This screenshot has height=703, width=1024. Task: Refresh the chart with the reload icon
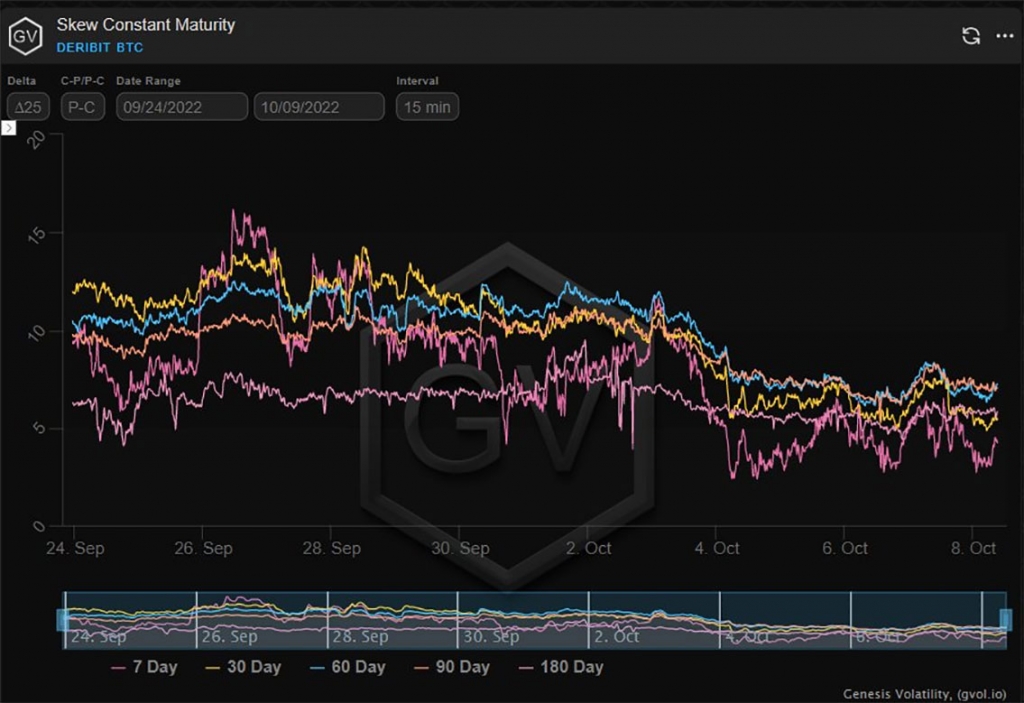(970, 36)
